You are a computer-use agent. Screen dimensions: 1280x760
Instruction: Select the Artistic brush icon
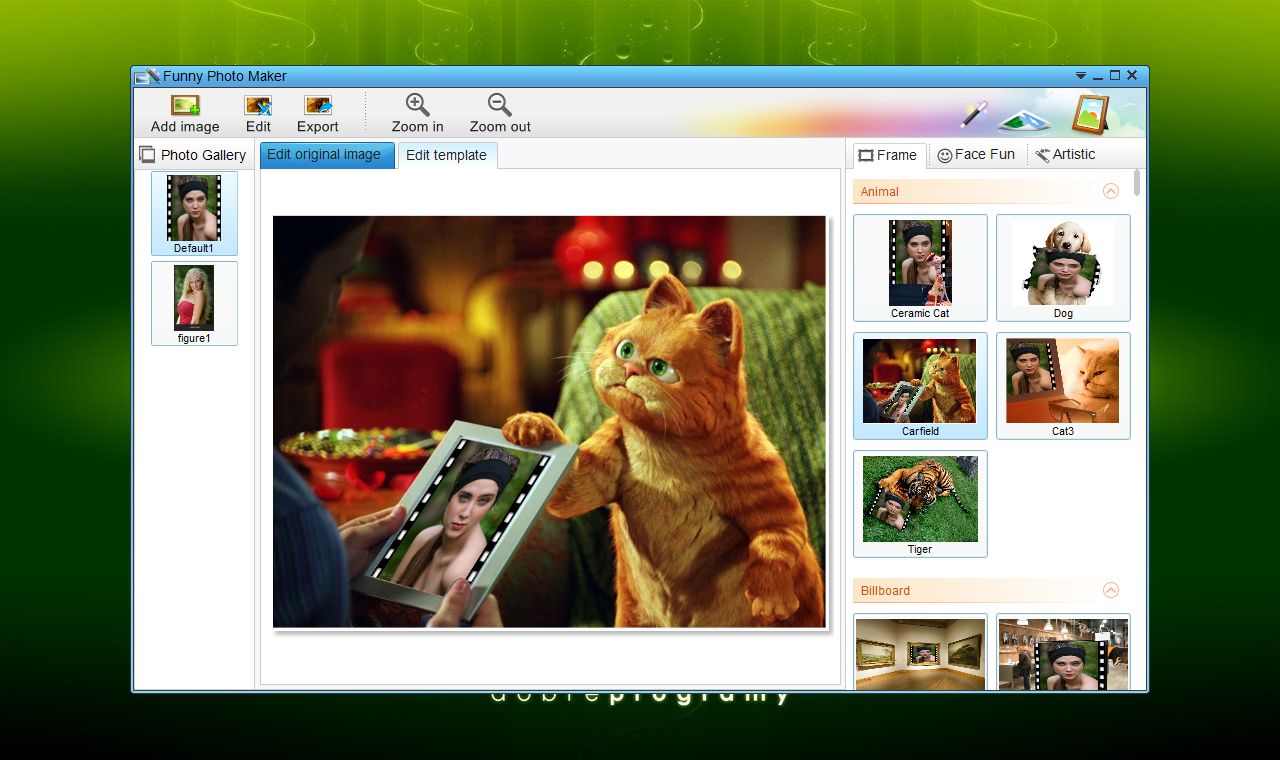[x=1043, y=154]
